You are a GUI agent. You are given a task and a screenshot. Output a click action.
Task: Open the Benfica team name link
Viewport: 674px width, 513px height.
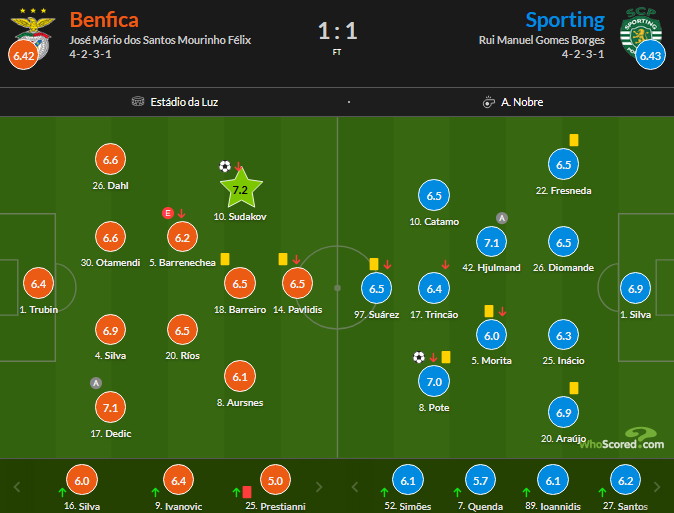[104, 19]
